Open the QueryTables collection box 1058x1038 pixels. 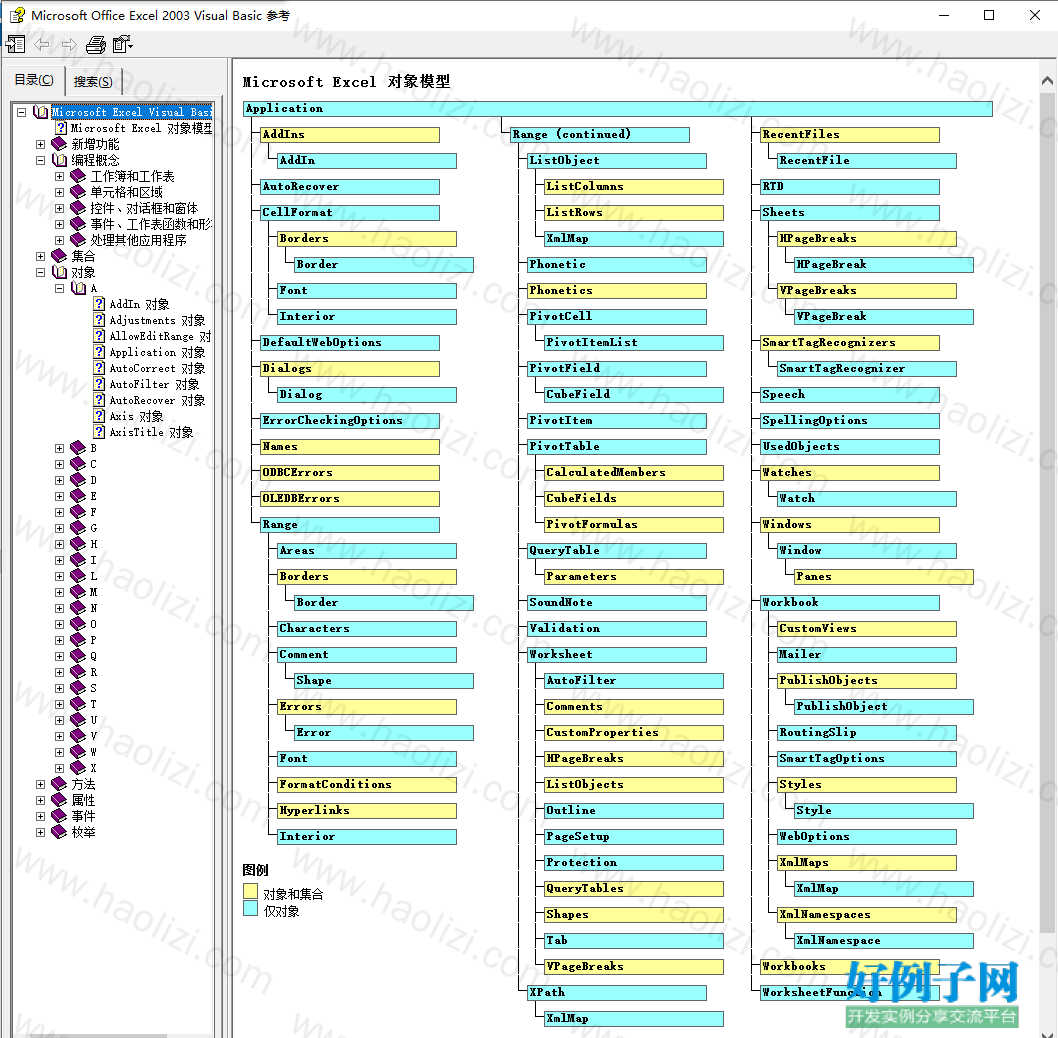pos(634,889)
